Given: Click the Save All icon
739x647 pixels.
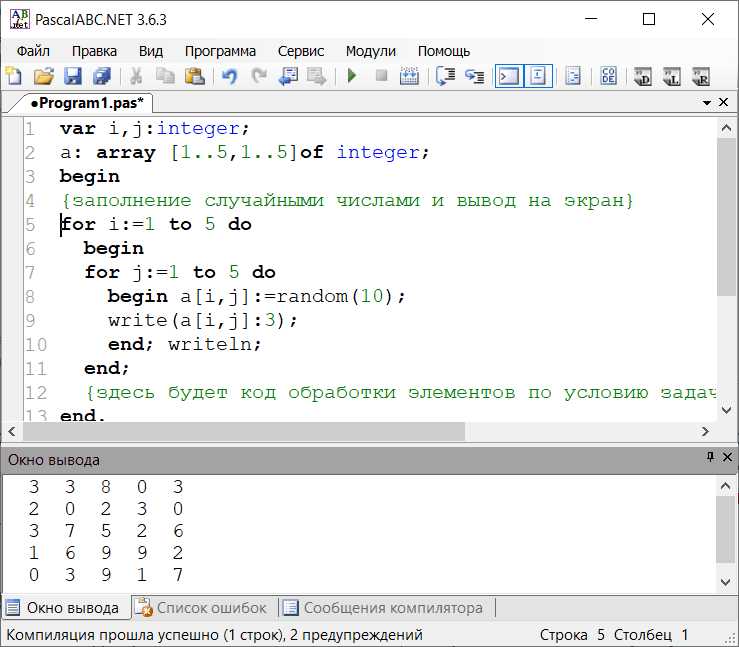Looking at the screenshot, I should click(x=102, y=76).
